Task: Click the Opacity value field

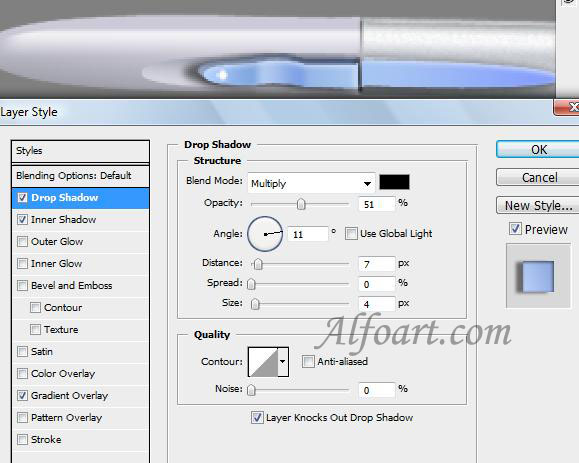Action: [x=377, y=204]
